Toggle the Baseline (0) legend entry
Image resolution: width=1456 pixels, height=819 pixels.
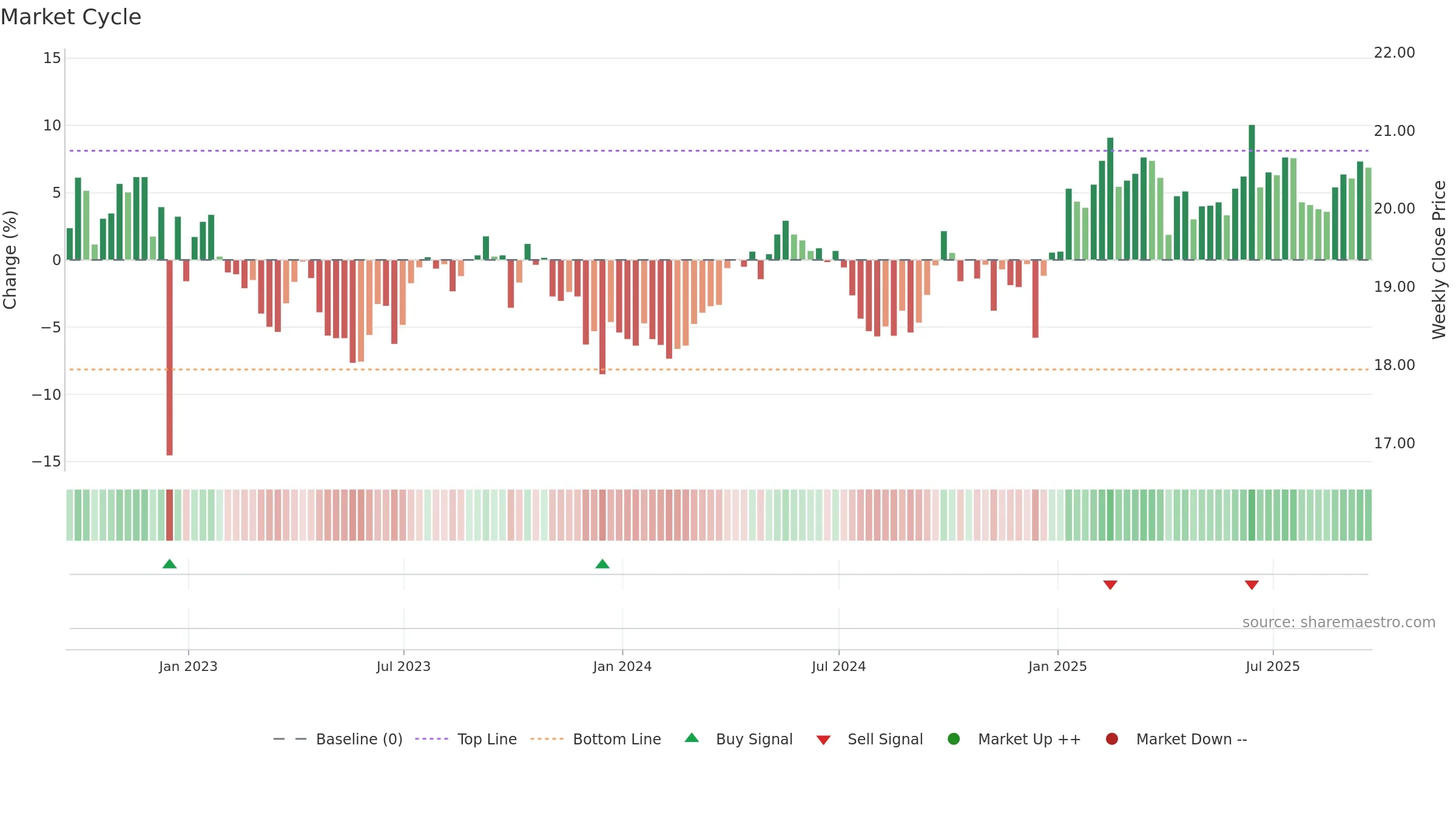[x=338, y=739]
